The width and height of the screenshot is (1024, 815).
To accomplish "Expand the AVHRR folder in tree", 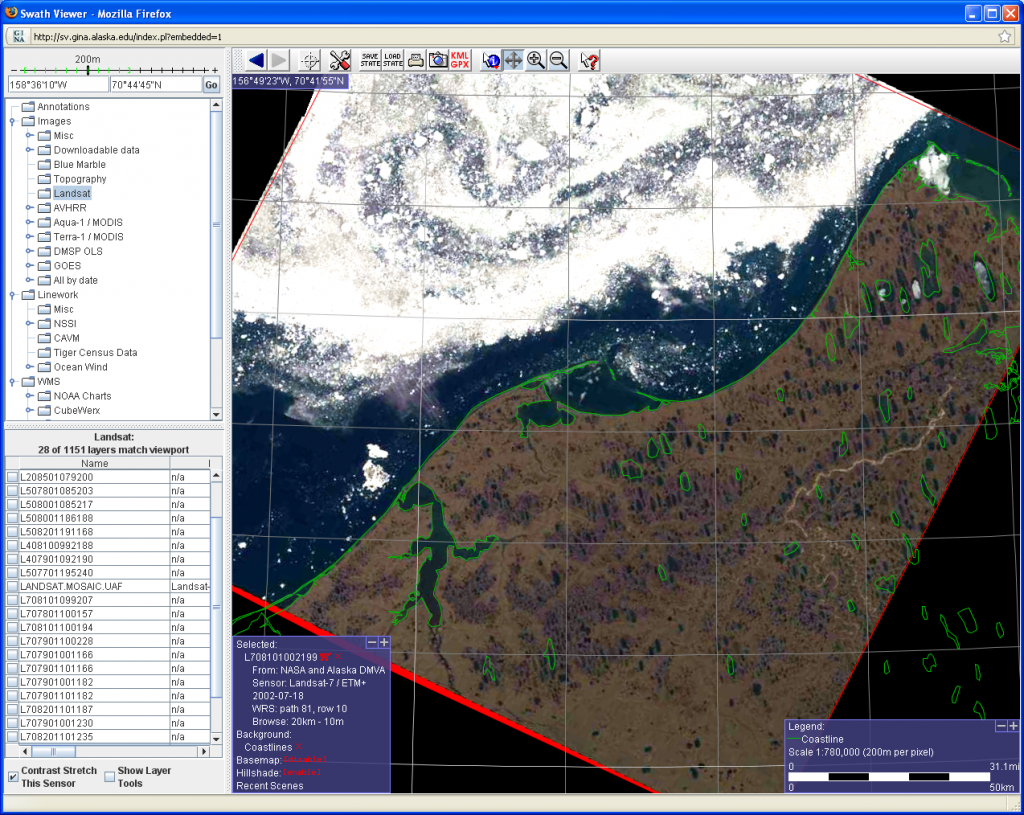I will click(x=29, y=208).
